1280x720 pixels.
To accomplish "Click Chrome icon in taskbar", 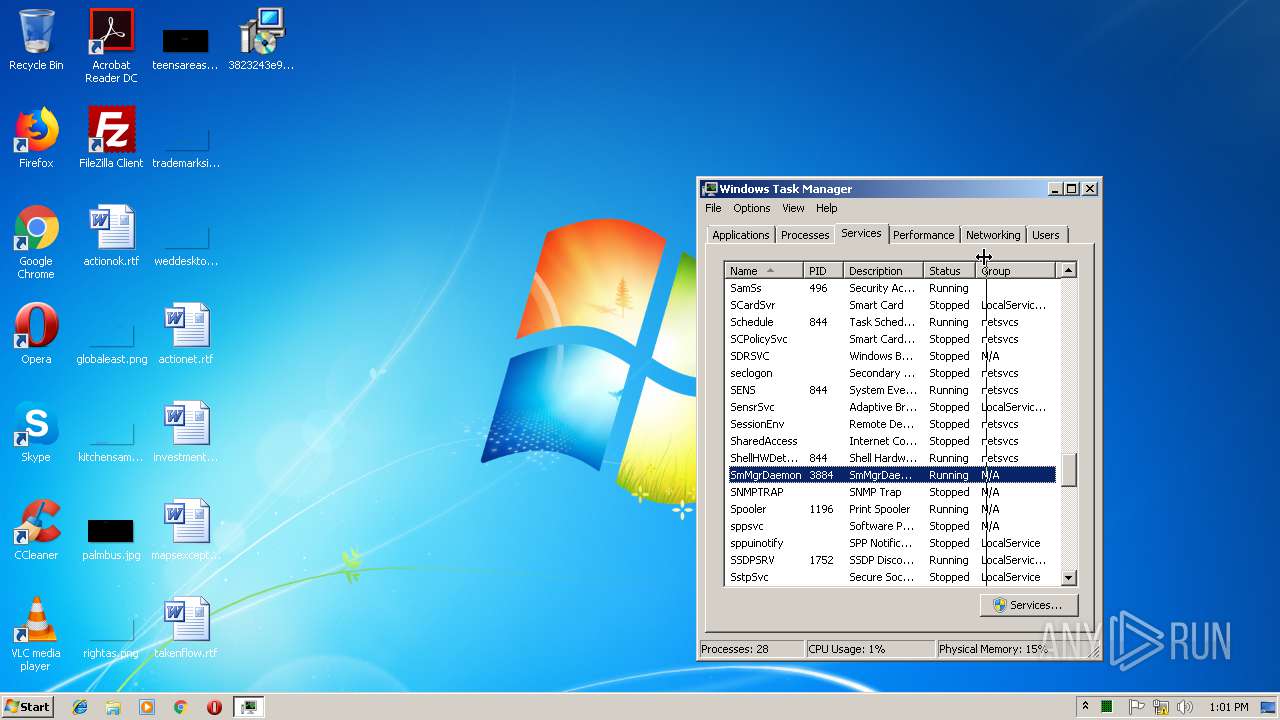I will [180, 707].
